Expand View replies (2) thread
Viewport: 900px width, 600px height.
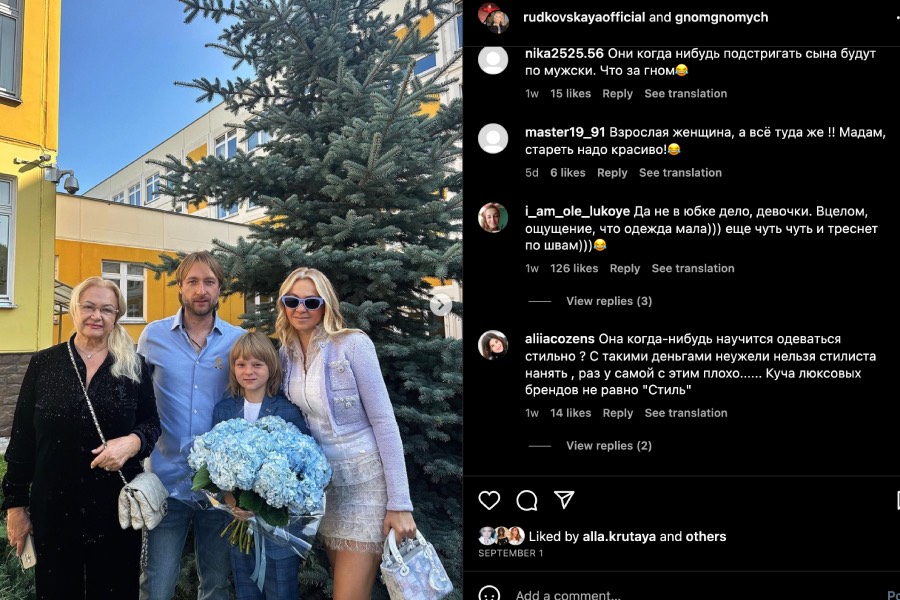pyautogui.click(x=609, y=446)
